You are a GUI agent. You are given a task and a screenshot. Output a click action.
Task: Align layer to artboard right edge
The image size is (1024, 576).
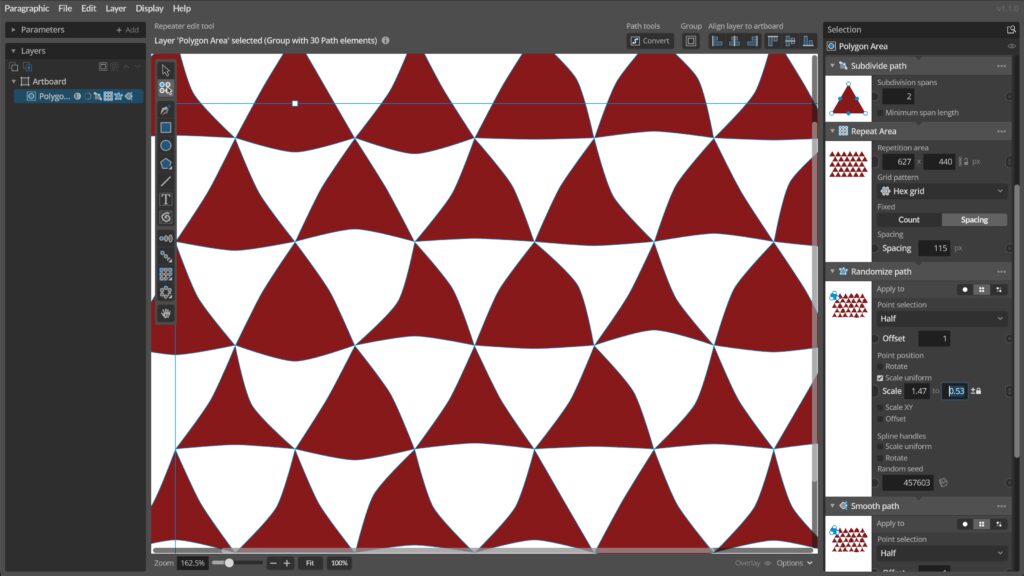coord(753,41)
